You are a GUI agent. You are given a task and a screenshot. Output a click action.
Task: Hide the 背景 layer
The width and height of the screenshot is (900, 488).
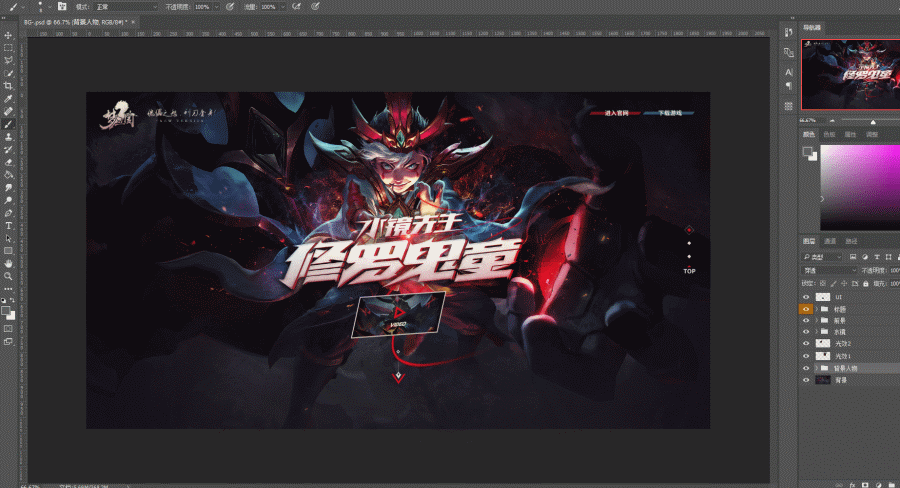coord(806,380)
